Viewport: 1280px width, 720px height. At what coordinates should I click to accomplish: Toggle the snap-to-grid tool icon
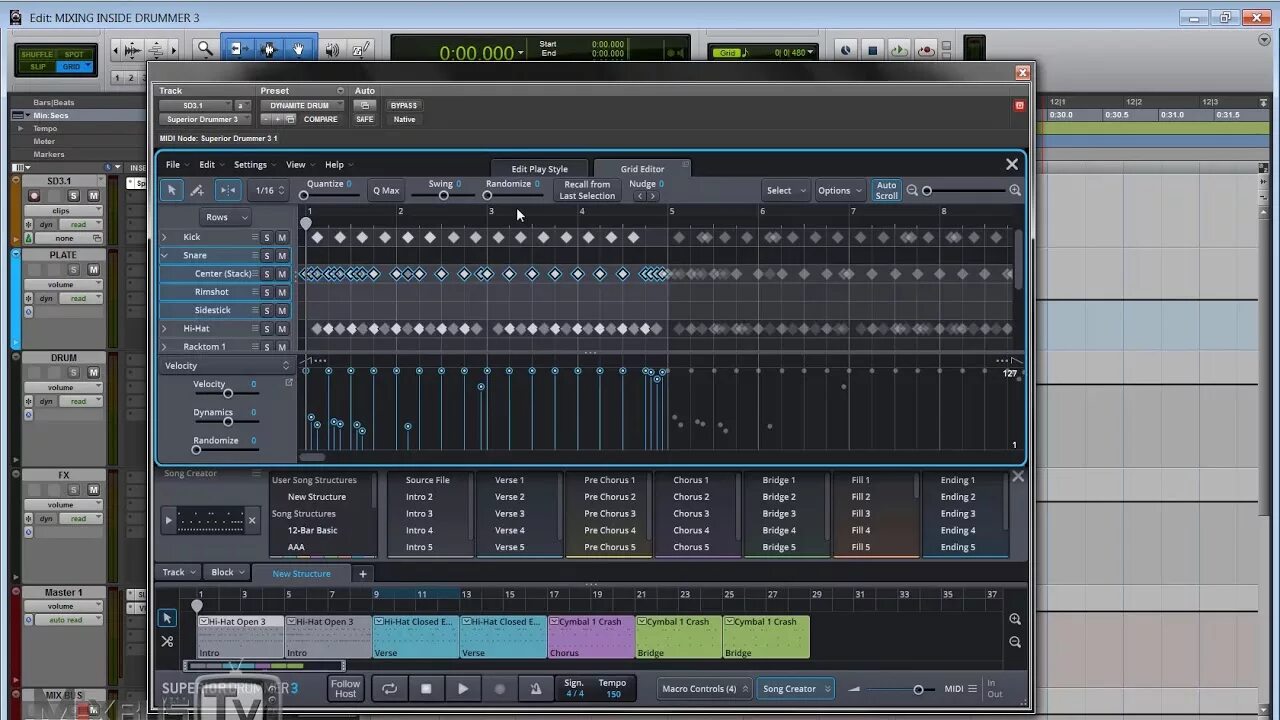228,190
